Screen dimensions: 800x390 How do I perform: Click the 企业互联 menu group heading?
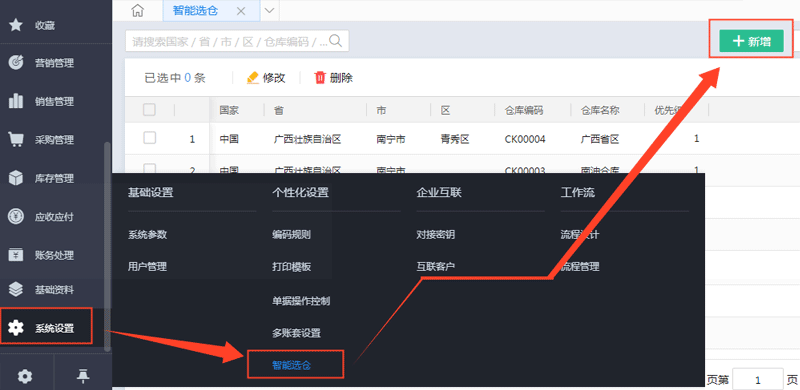(x=439, y=192)
